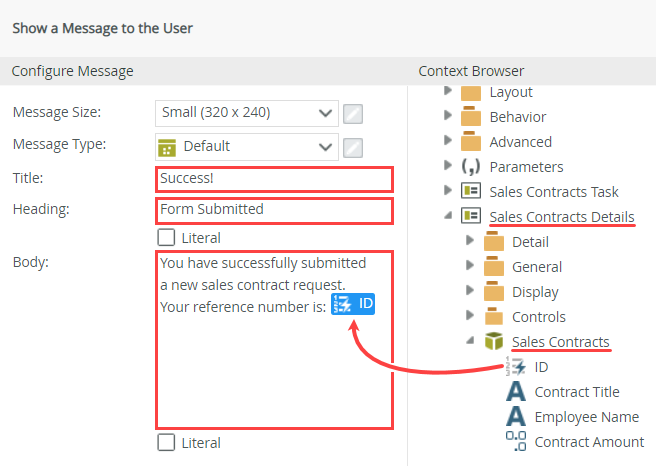
Task: Select the Sales Contracts SmartObject label
Action: 561,342
